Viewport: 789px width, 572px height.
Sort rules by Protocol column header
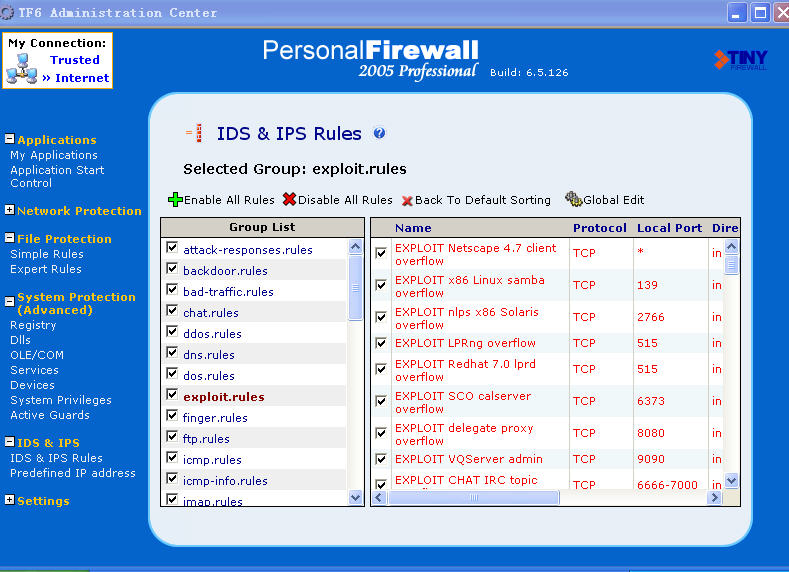pos(600,228)
